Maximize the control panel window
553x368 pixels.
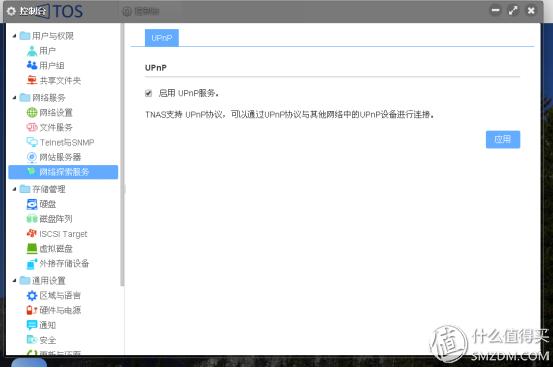click(514, 11)
